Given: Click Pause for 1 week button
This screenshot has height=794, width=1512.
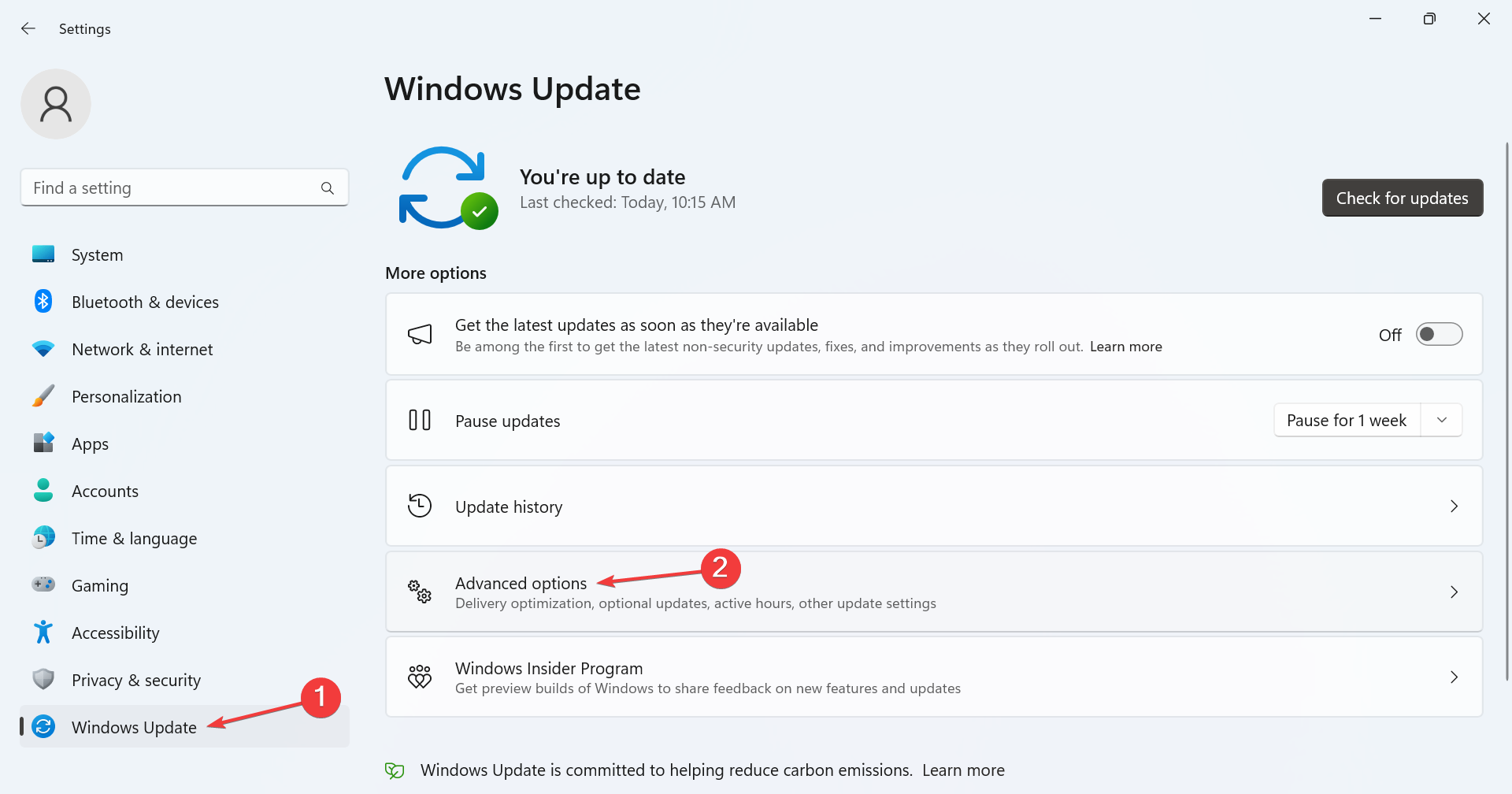Looking at the screenshot, I should (1347, 420).
